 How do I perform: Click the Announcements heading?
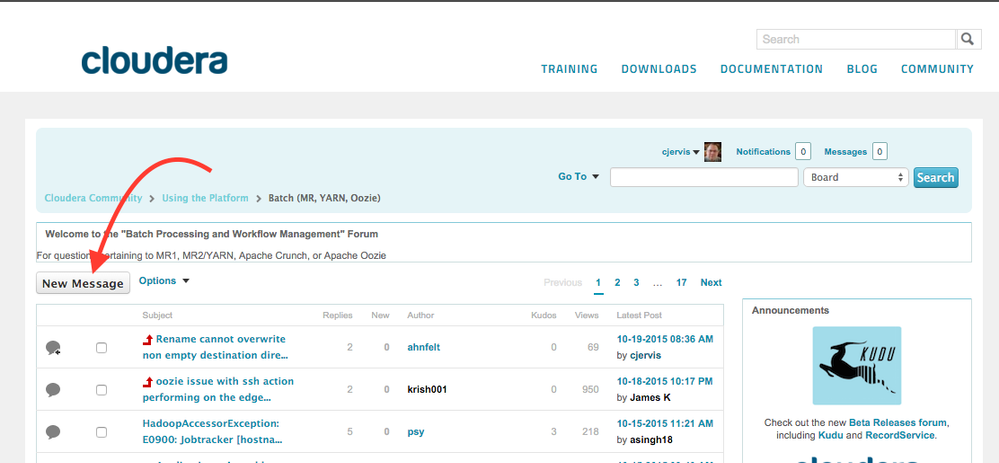click(x=790, y=310)
